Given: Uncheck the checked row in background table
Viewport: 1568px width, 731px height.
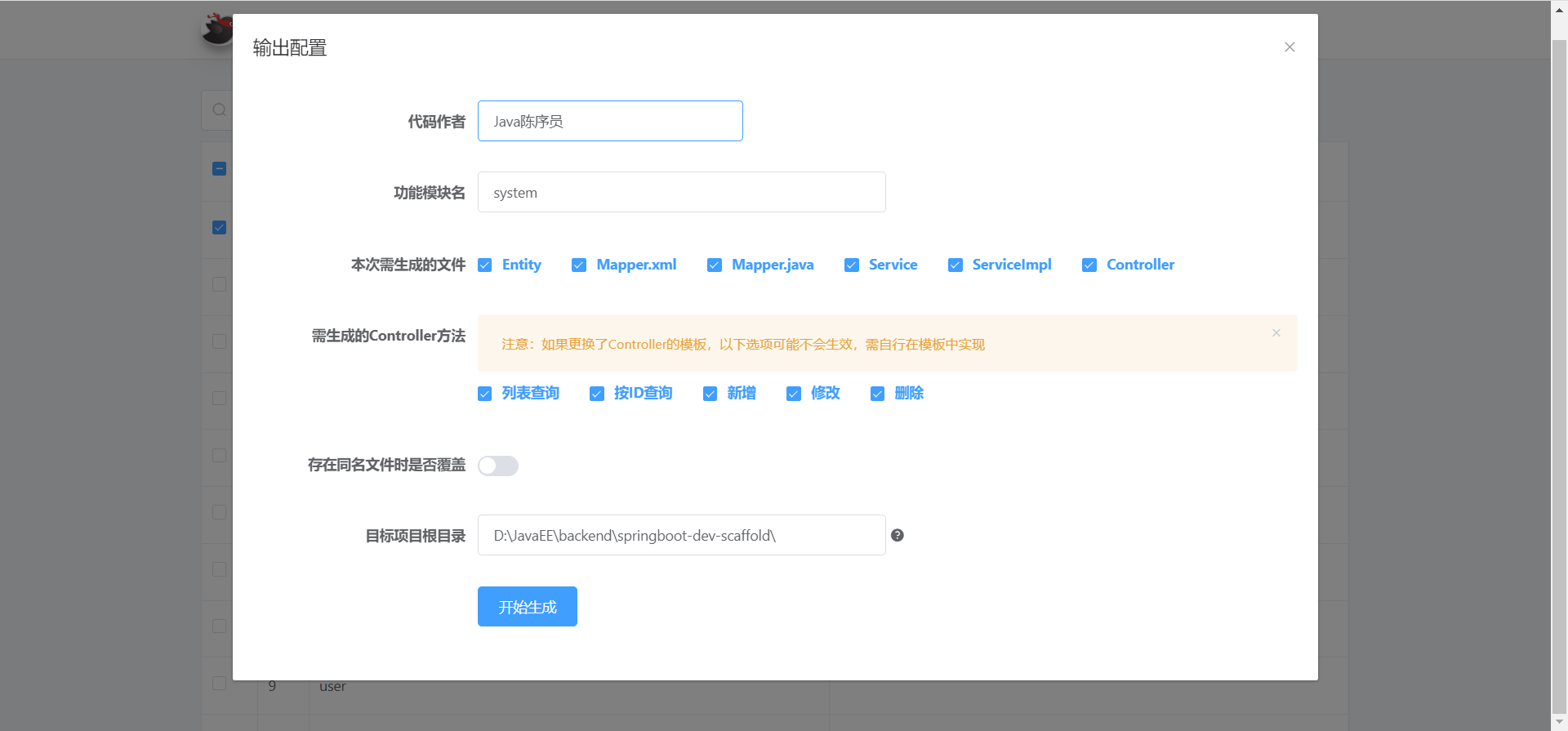Looking at the screenshot, I should tap(219, 227).
